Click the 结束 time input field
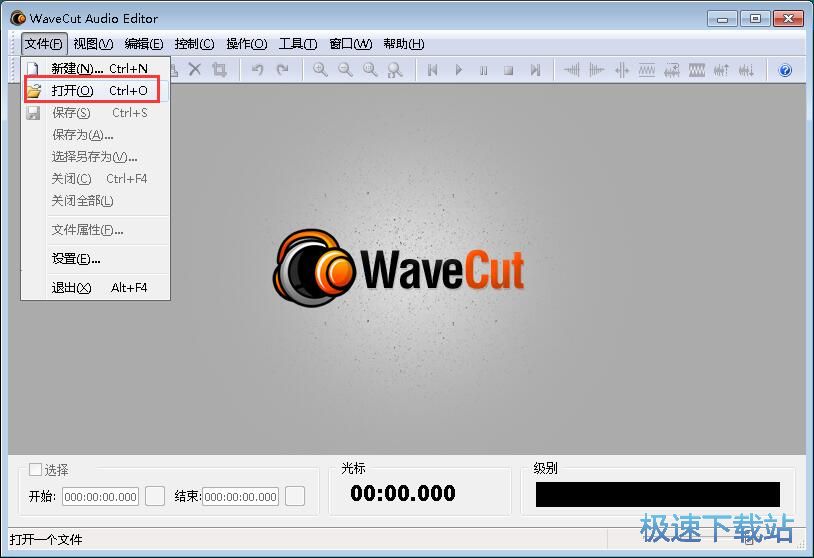The width and height of the screenshot is (814, 558). pyautogui.click(x=240, y=497)
